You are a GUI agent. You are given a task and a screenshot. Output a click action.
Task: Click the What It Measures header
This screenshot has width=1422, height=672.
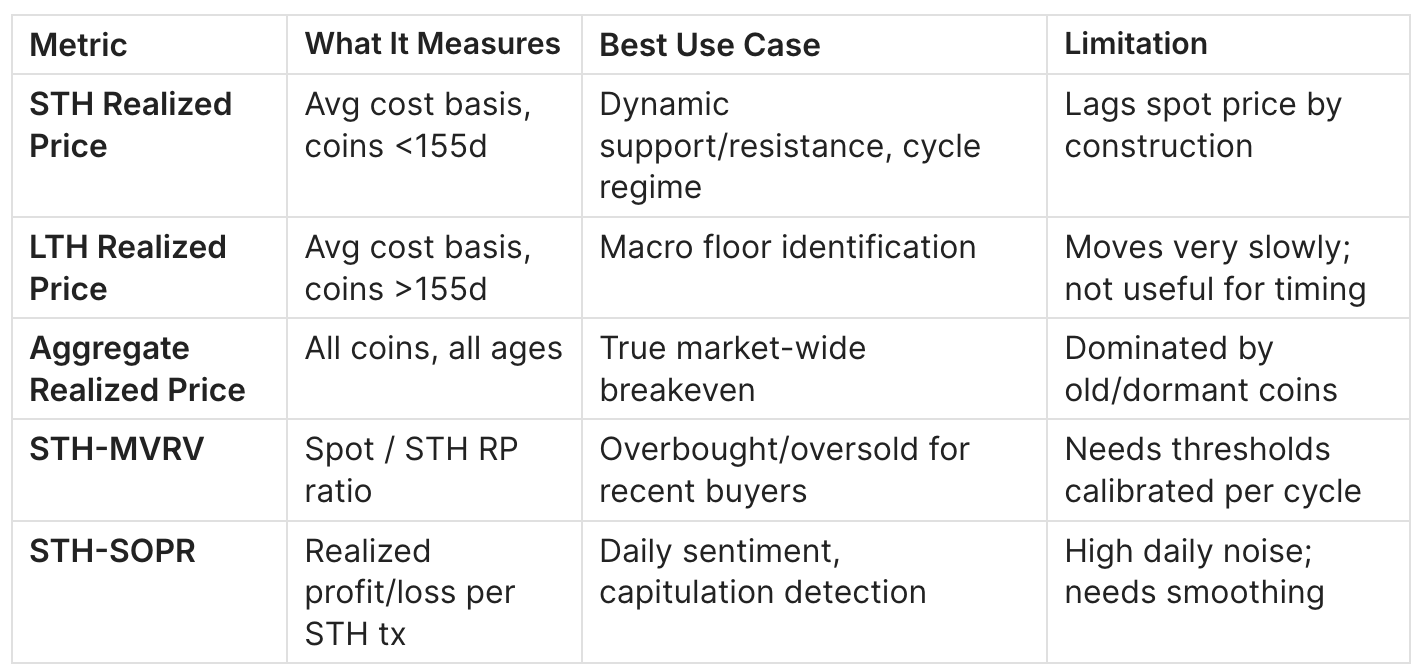432,43
